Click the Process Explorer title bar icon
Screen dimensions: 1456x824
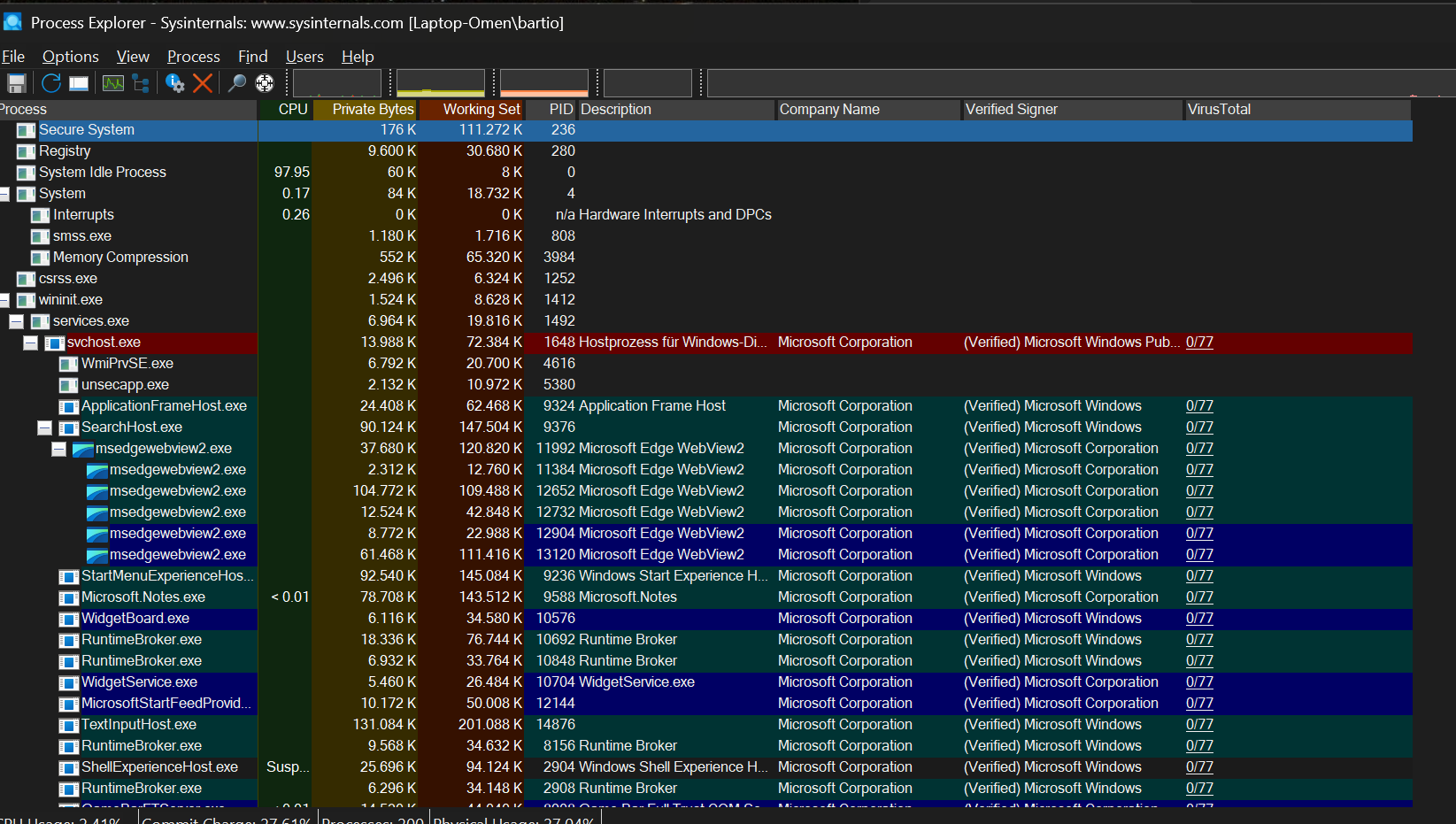[12, 21]
